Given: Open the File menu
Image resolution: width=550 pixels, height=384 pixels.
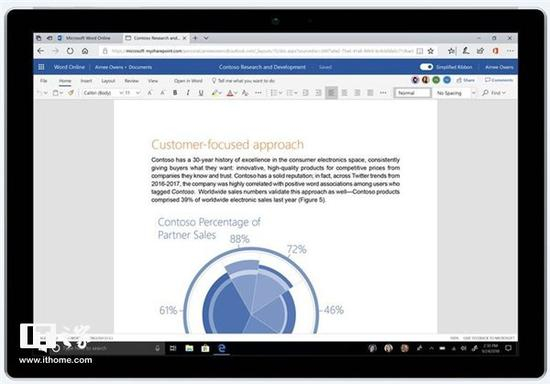Looking at the screenshot, I should point(43,81).
